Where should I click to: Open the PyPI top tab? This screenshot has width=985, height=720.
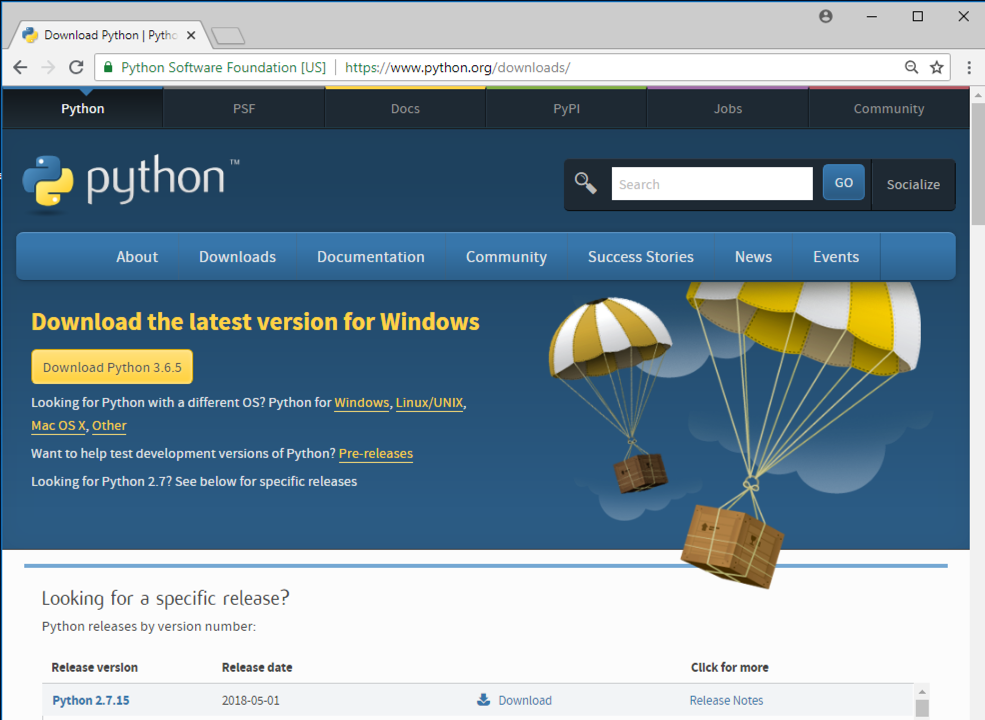click(567, 109)
